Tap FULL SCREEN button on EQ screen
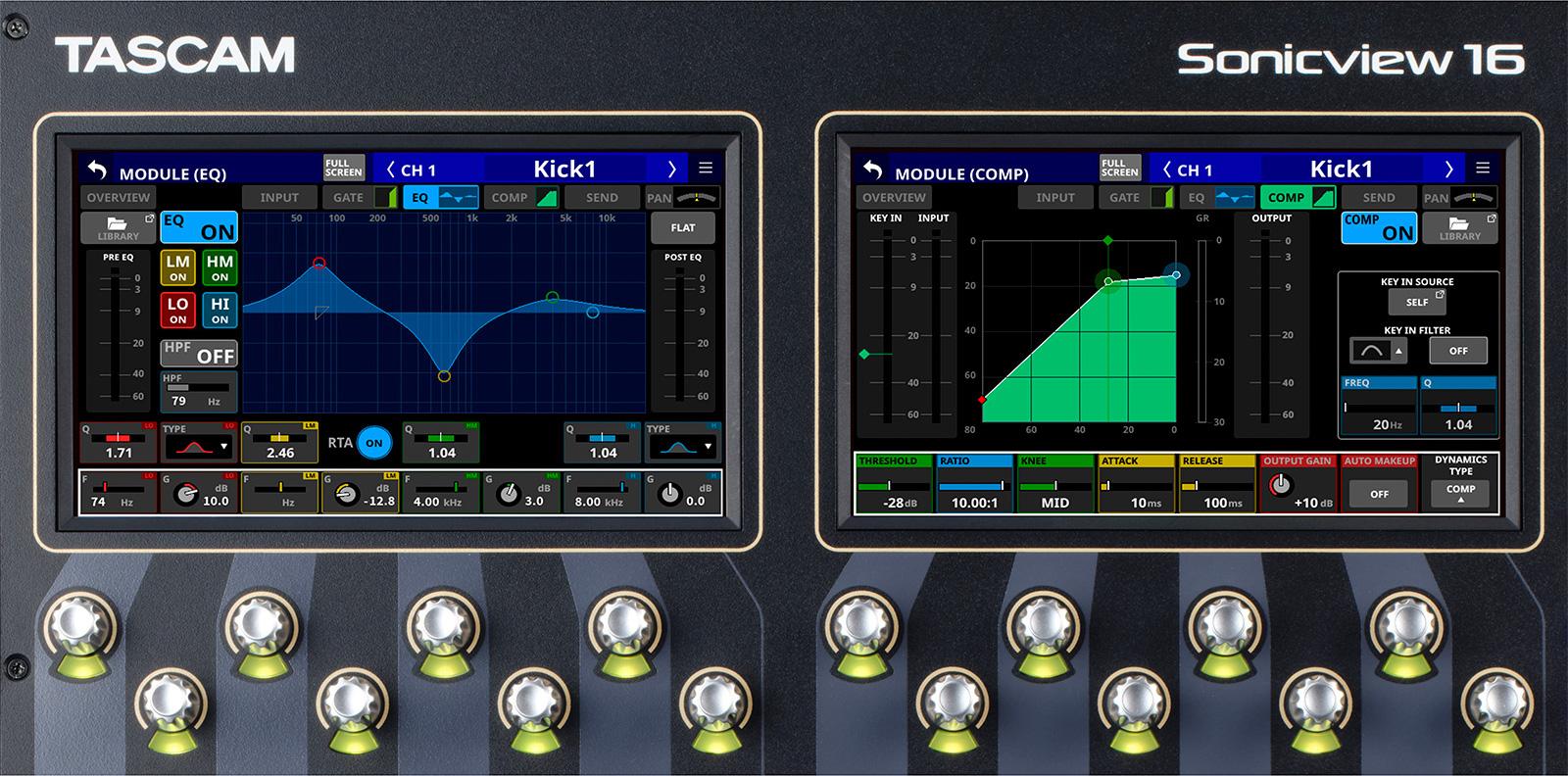The width and height of the screenshot is (1568, 776). click(x=344, y=168)
